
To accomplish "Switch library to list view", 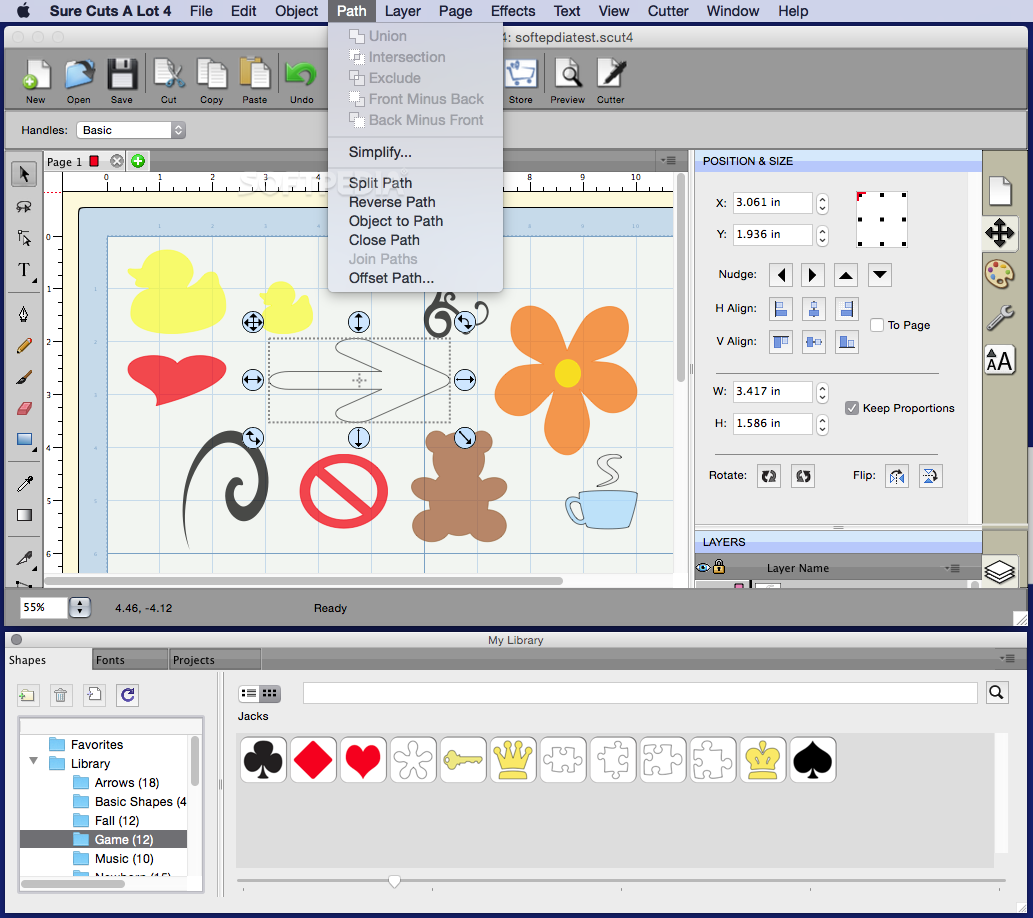I will pos(249,693).
